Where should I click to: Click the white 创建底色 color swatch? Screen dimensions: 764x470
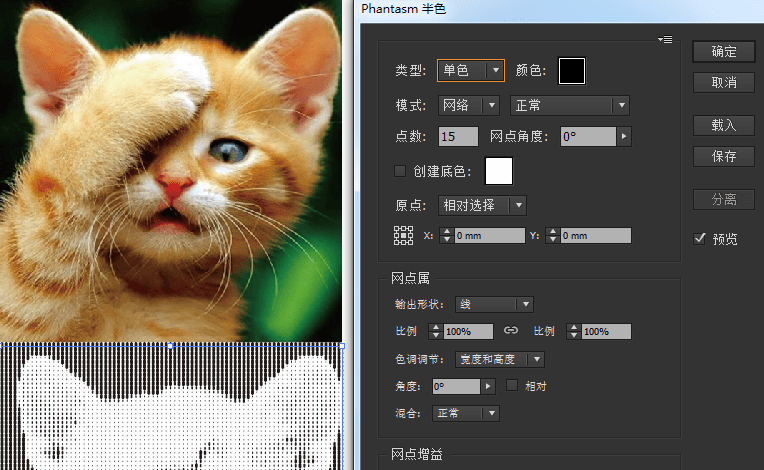point(498,171)
